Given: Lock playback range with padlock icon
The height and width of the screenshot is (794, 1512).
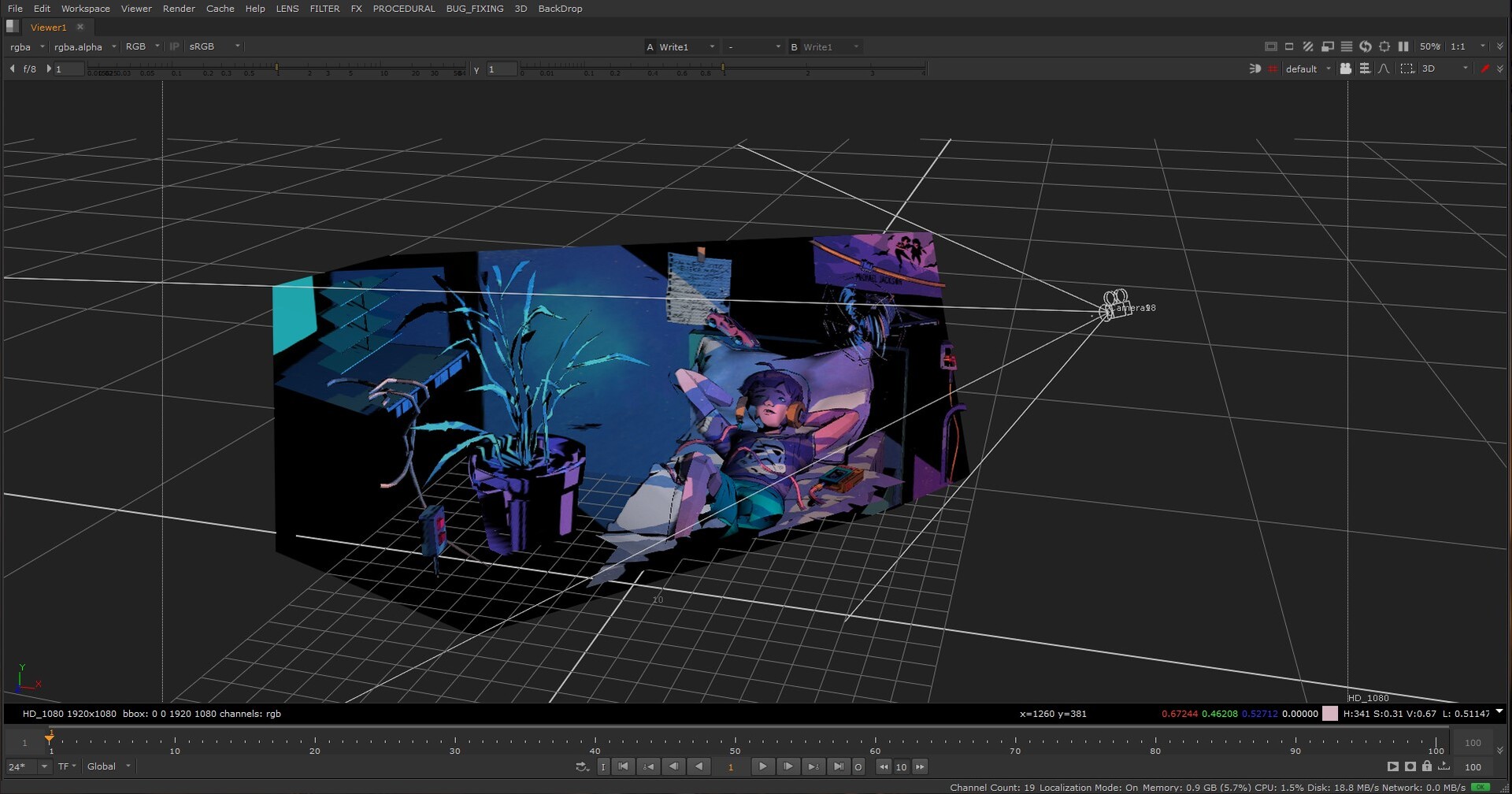Looking at the screenshot, I should pyautogui.click(x=1427, y=766).
